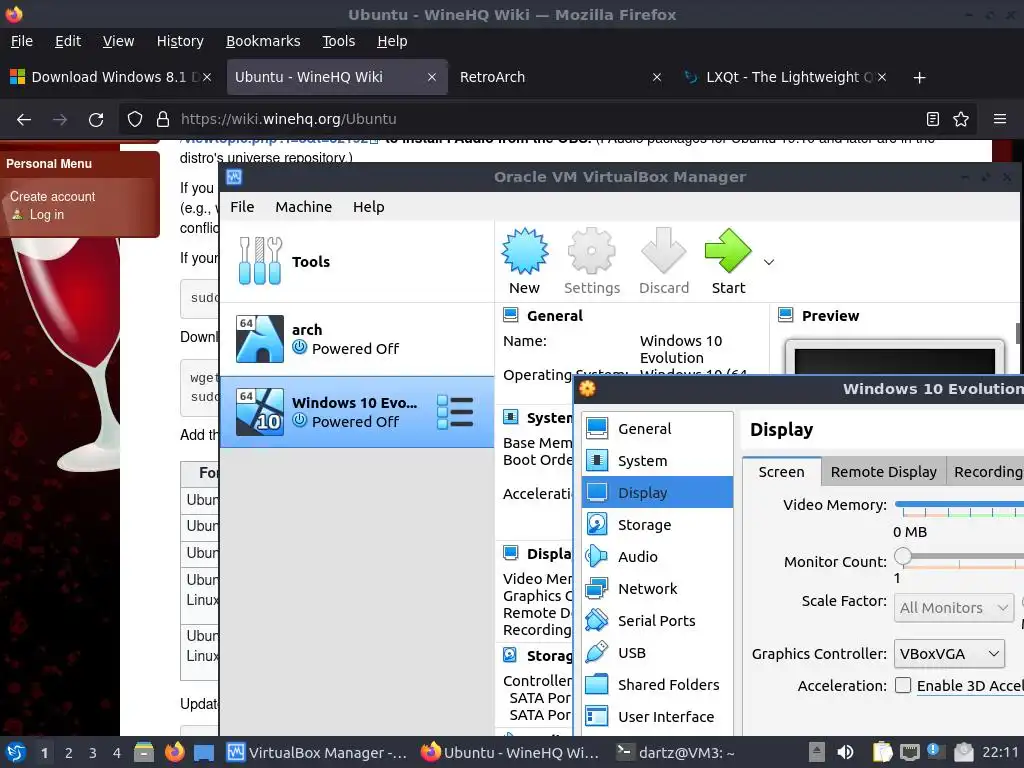The width and height of the screenshot is (1024, 768).
Task: Open USB settings category
Action: (x=657, y=652)
